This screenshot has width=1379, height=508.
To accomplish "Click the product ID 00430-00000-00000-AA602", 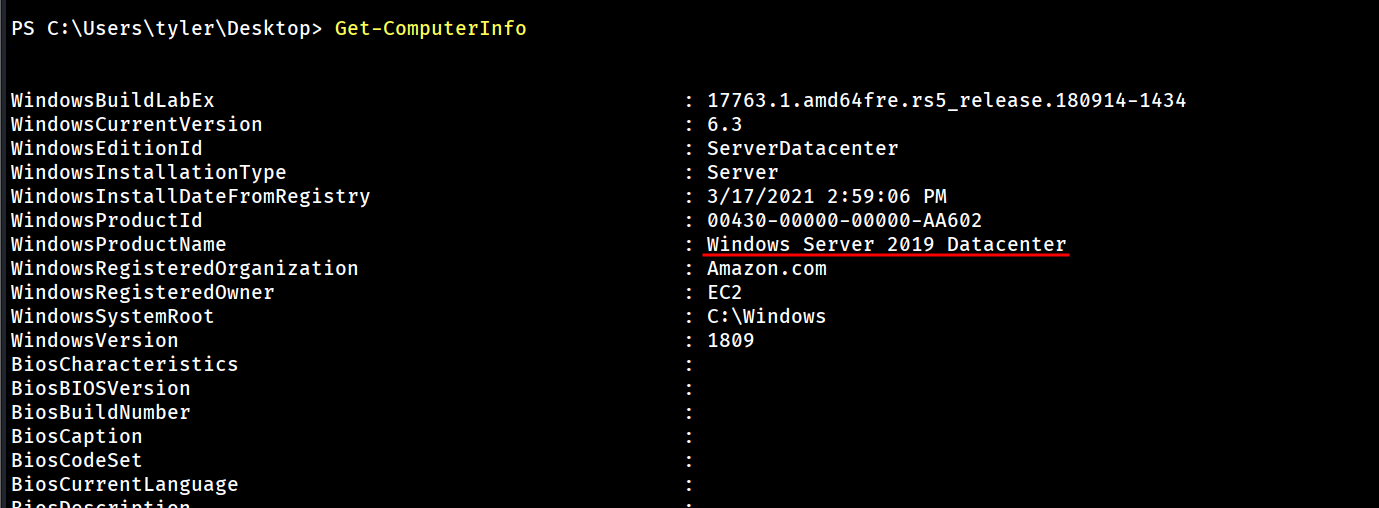I will pos(844,221).
